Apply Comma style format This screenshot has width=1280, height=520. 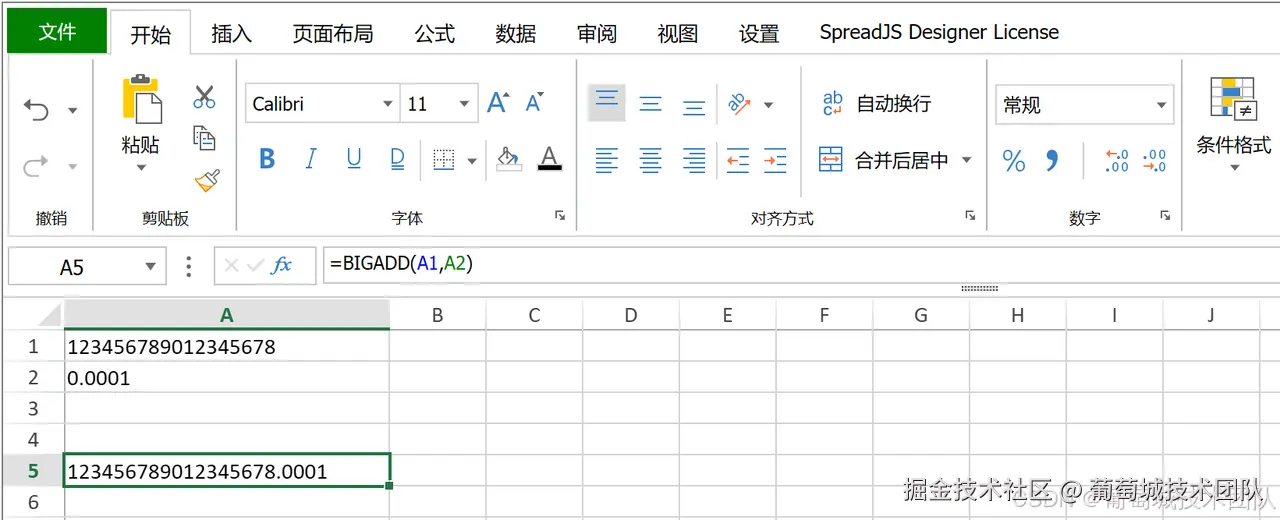coord(1052,160)
